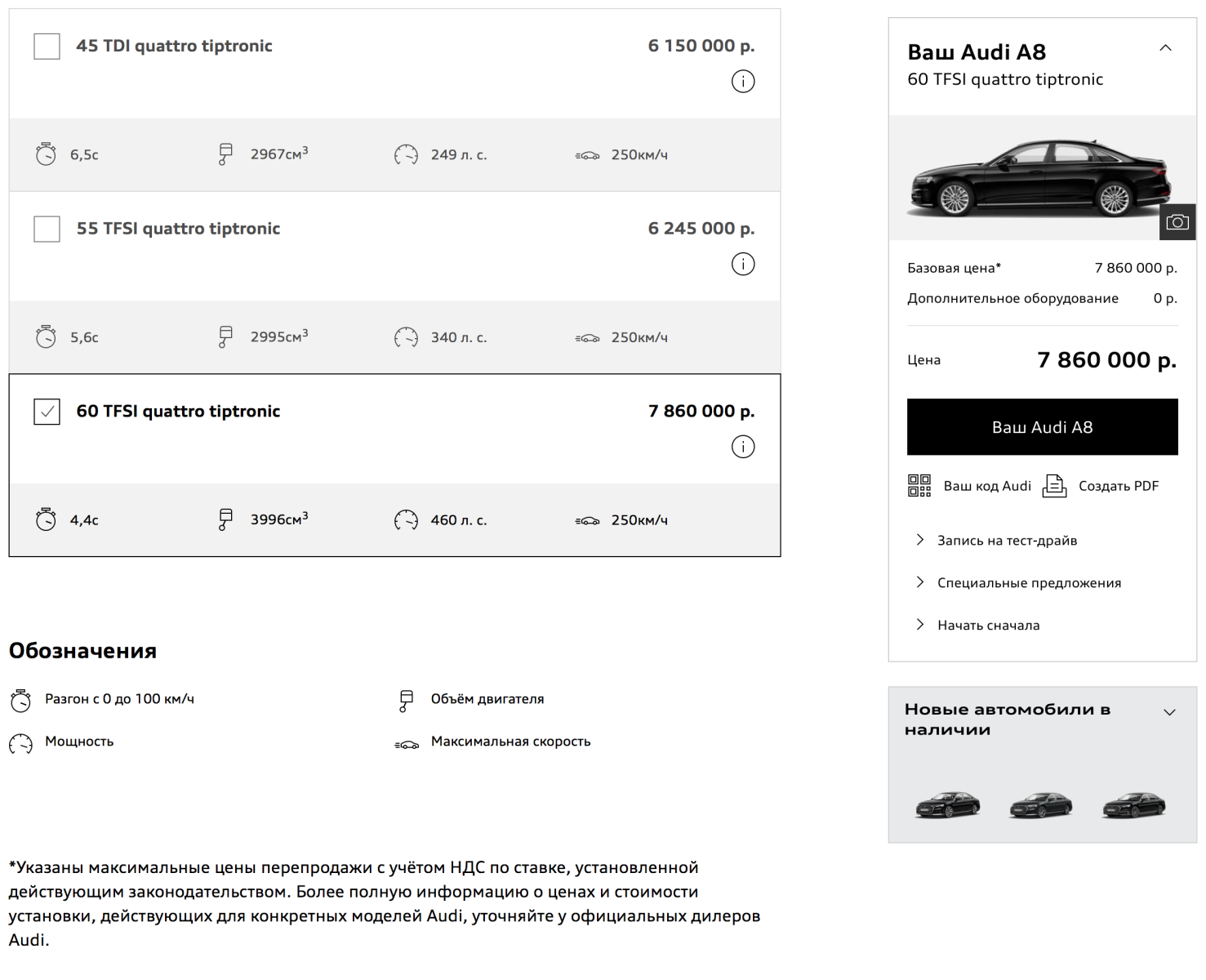
Task: Click the 5,6с acceleration value
Action: pyautogui.click(x=84, y=337)
